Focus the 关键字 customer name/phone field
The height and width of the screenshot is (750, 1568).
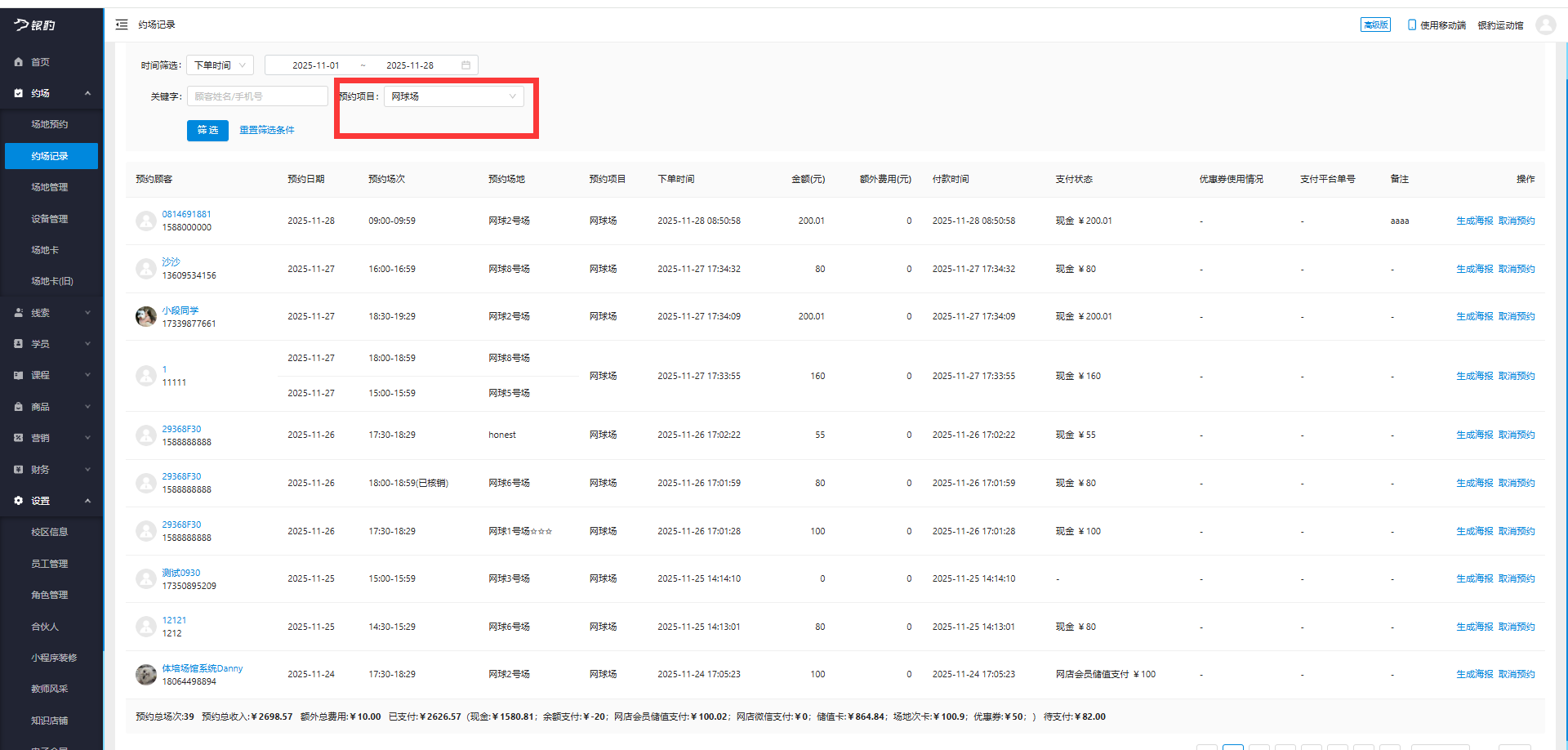257,96
